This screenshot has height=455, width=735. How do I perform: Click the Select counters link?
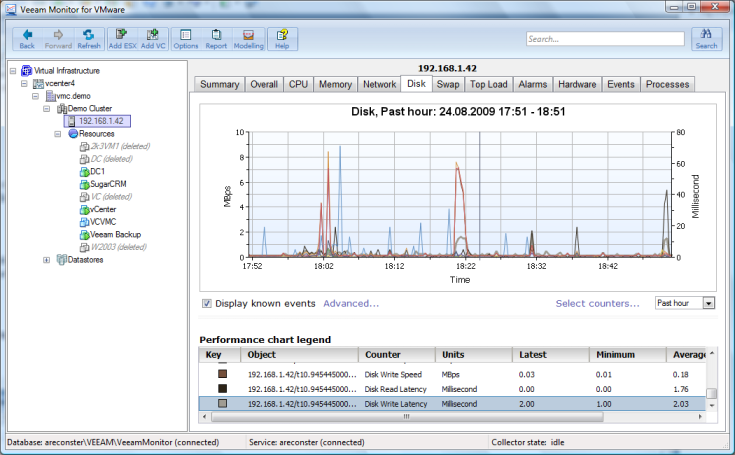coord(598,303)
